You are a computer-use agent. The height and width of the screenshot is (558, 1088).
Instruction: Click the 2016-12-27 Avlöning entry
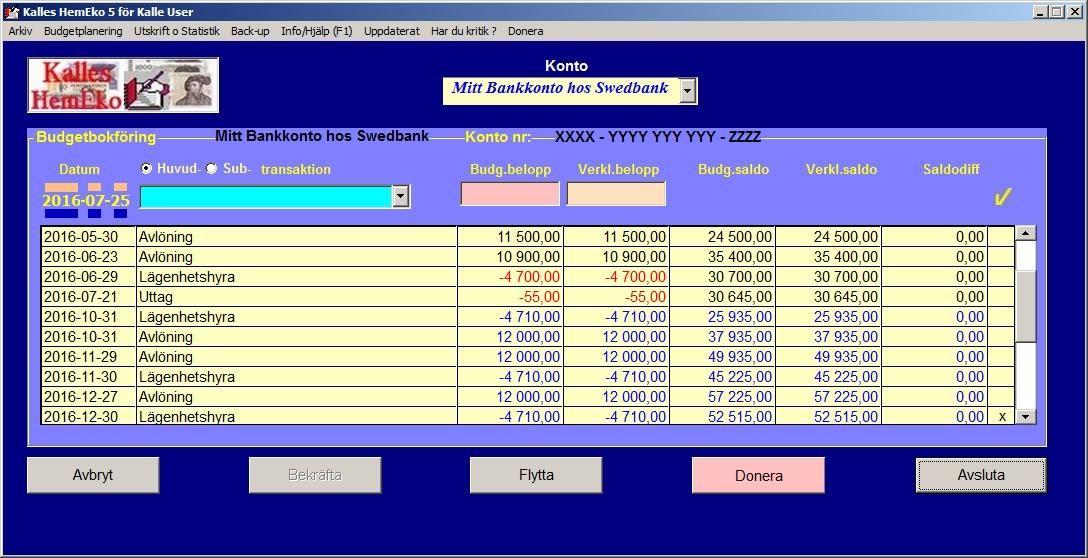[x=527, y=397]
